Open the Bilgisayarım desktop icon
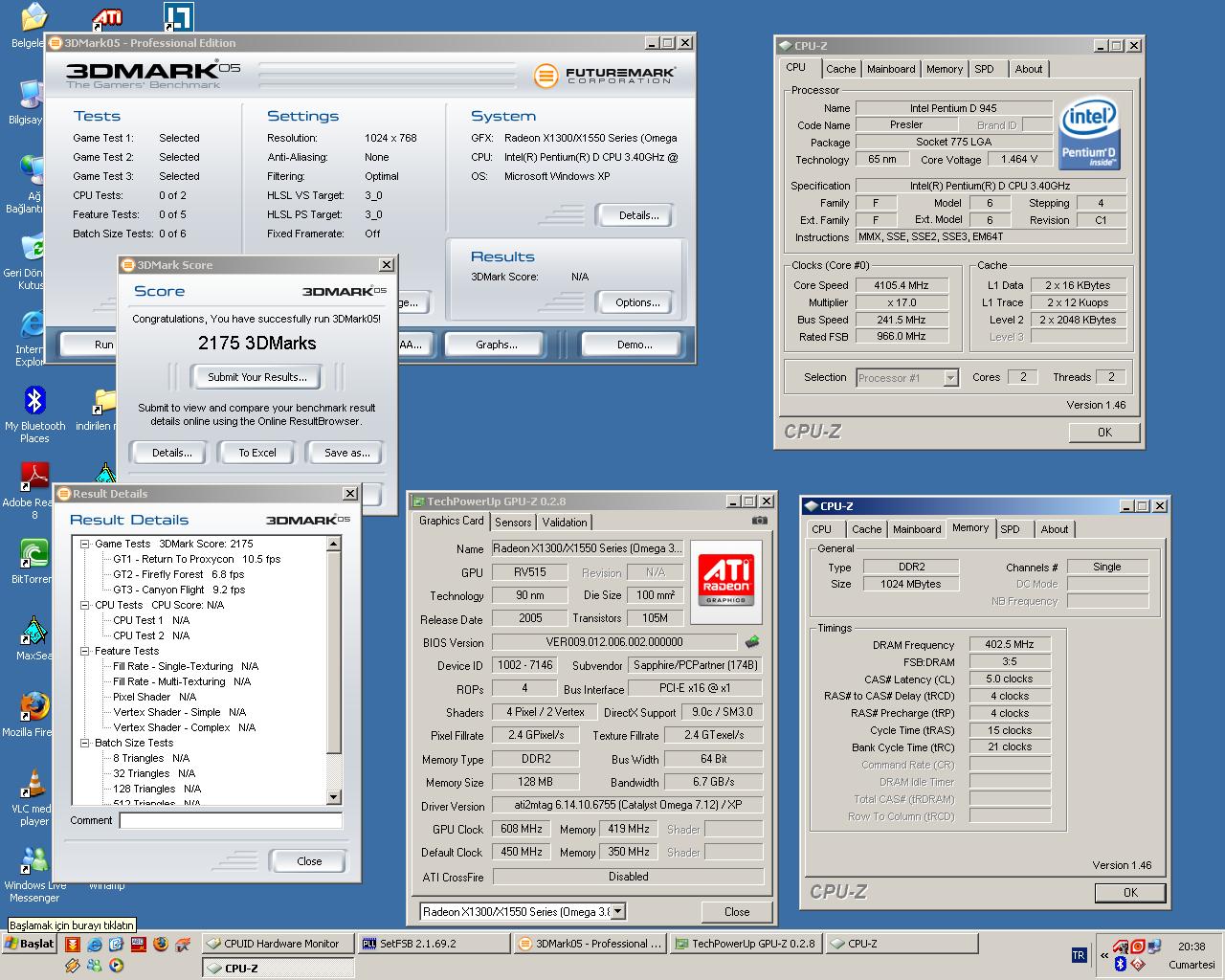 pos(32,95)
